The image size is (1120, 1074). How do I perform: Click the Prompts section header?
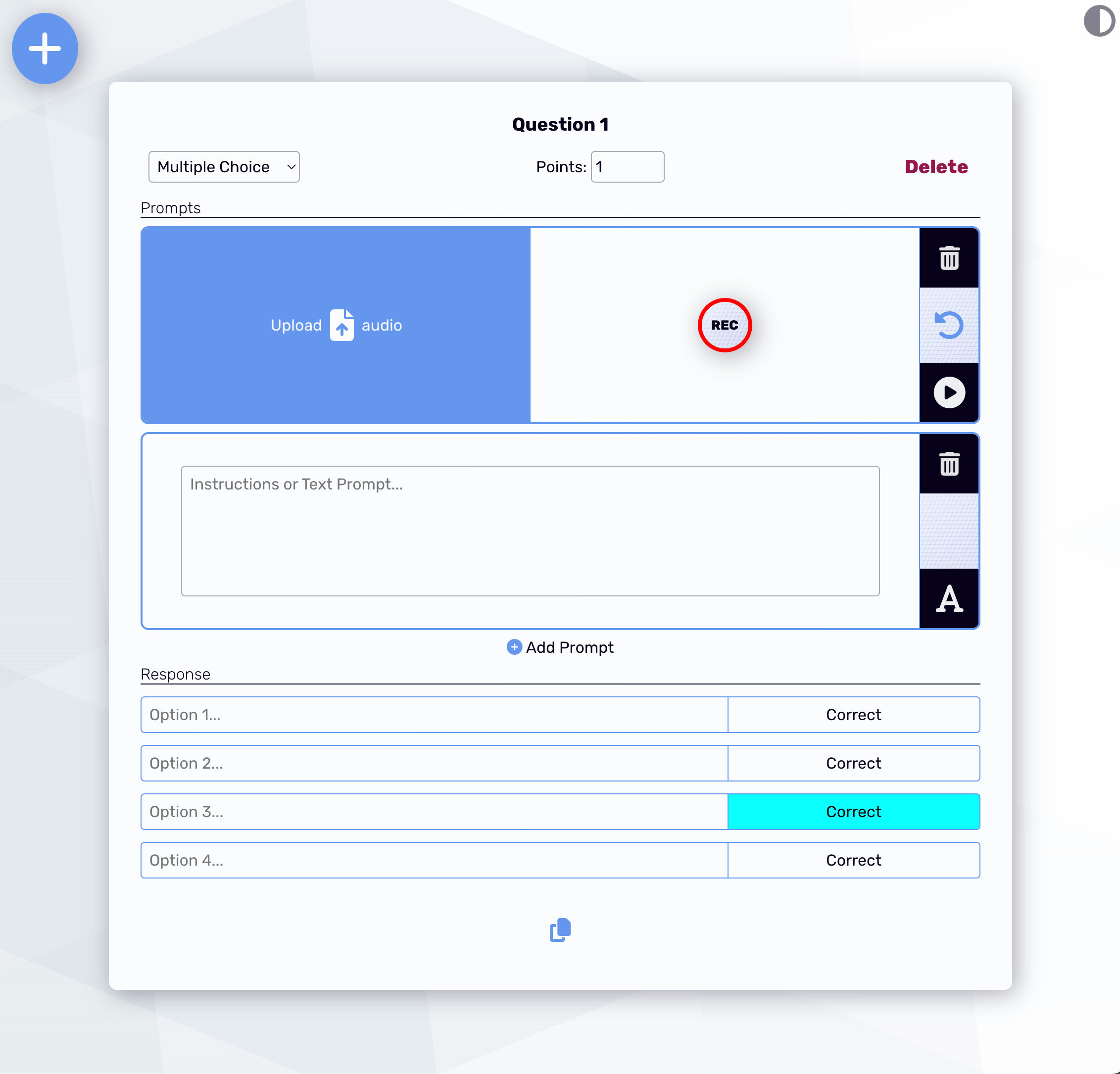[x=170, y=208]
